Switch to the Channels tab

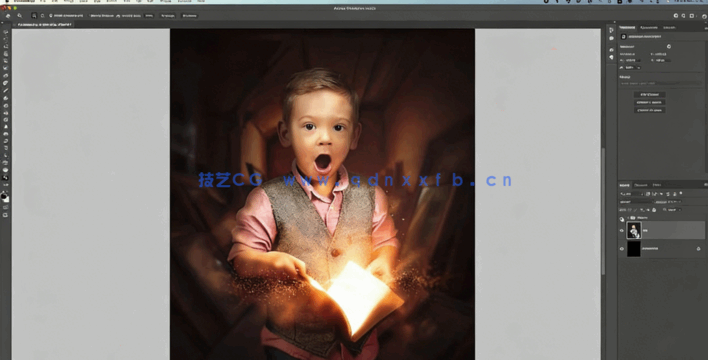[641, 185]
